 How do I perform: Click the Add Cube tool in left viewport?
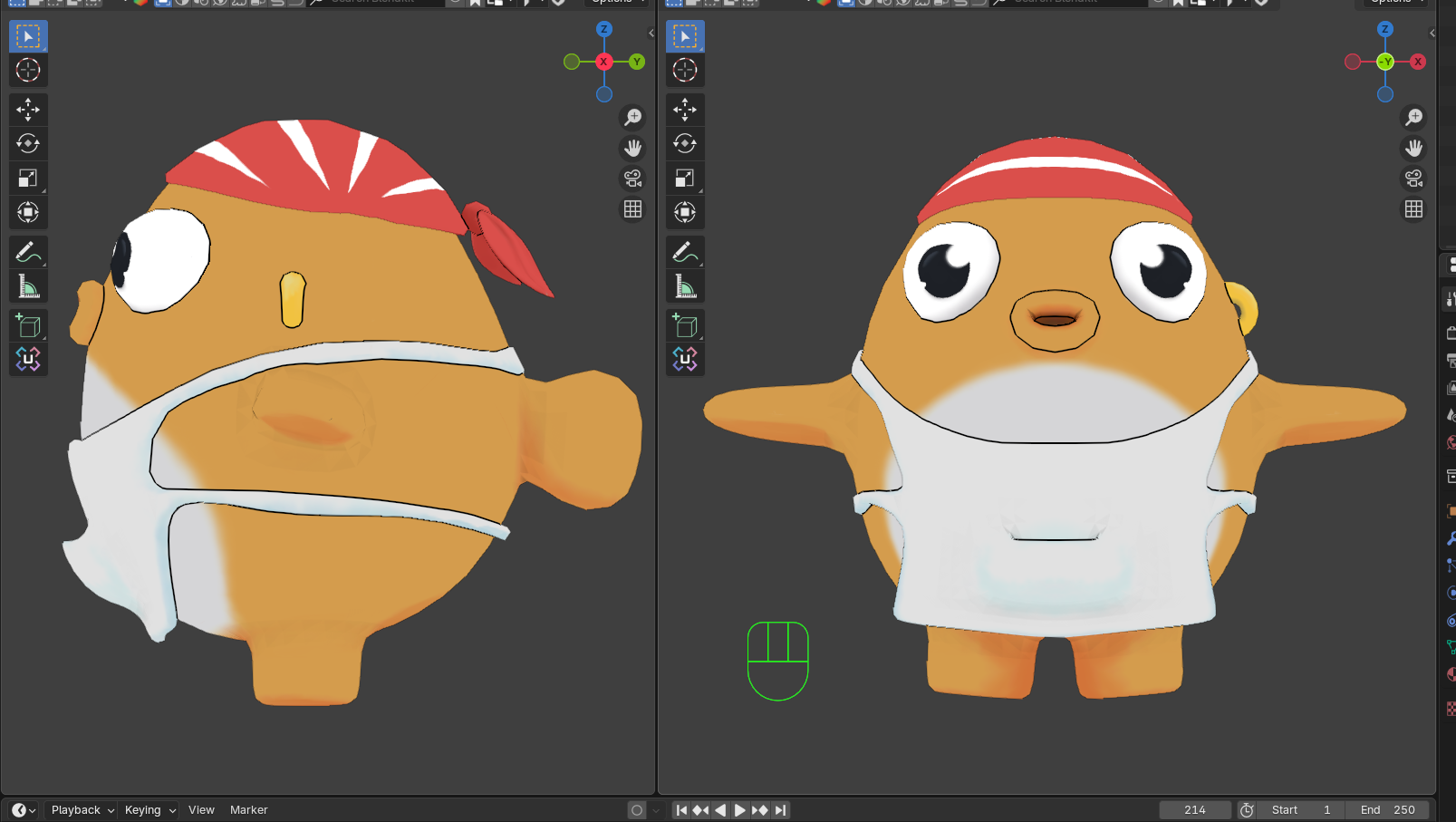coord(28,325)
